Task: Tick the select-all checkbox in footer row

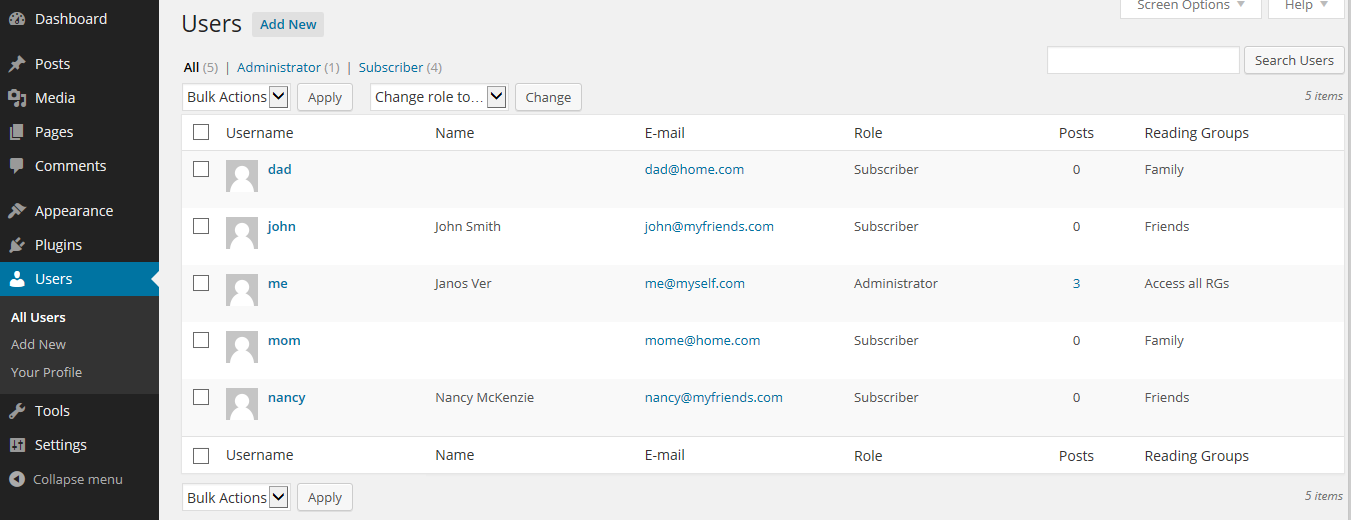Action: (x=201, y=455)
